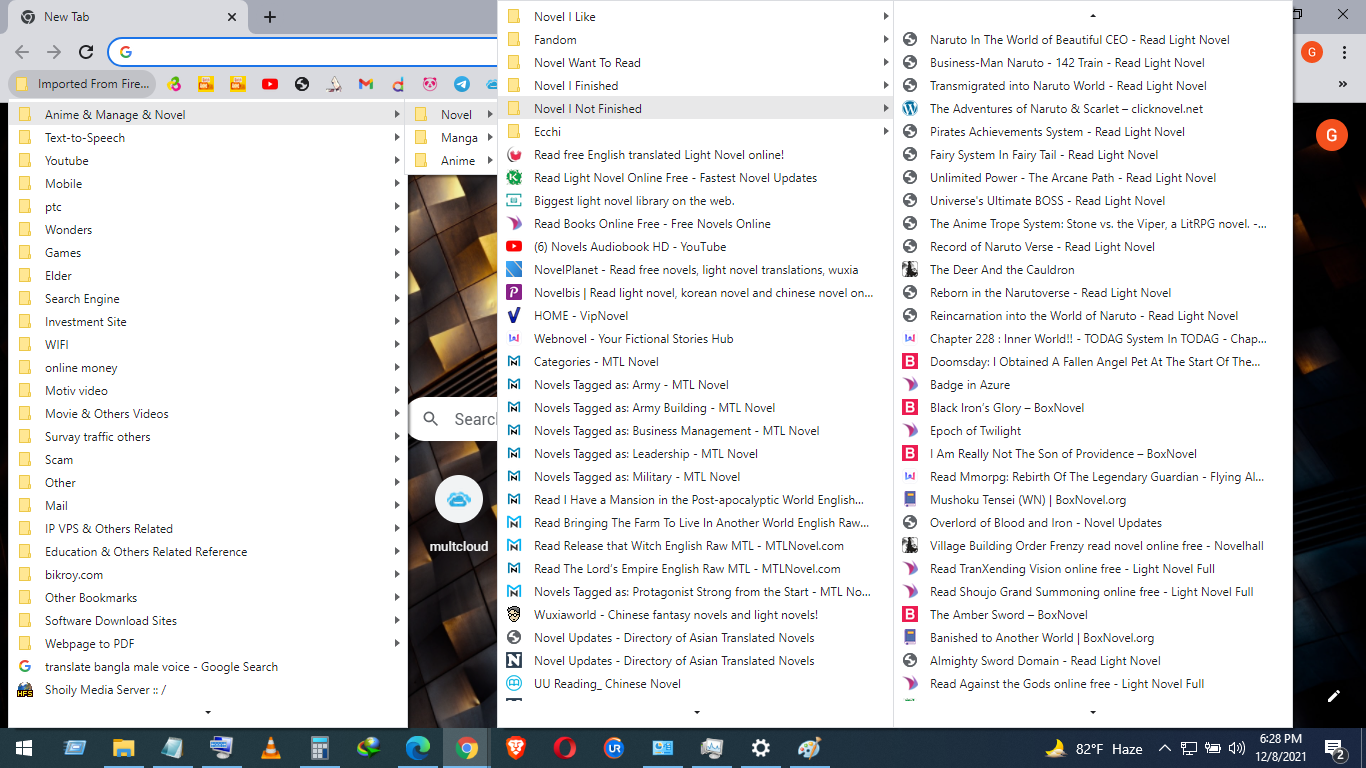Open The Deer And the Cauldron bookmark

coord(1093,270)
